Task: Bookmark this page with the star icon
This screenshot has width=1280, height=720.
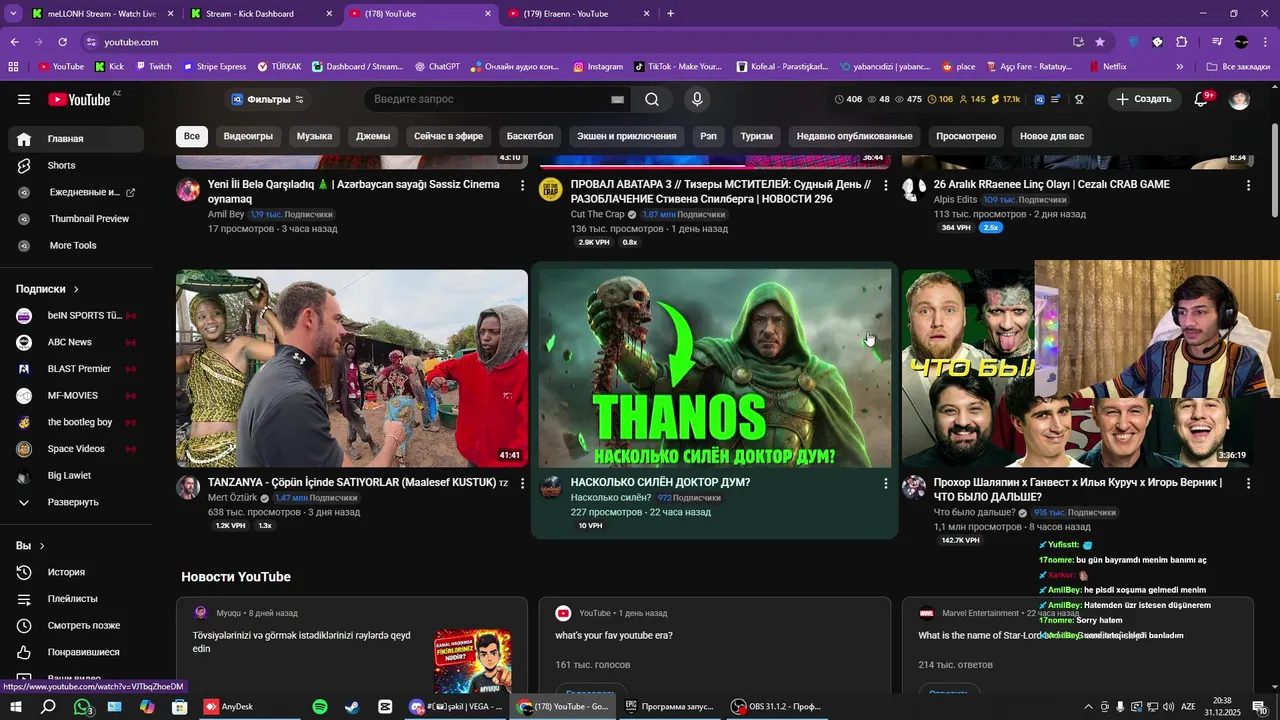Action: tap(1100, 42)
